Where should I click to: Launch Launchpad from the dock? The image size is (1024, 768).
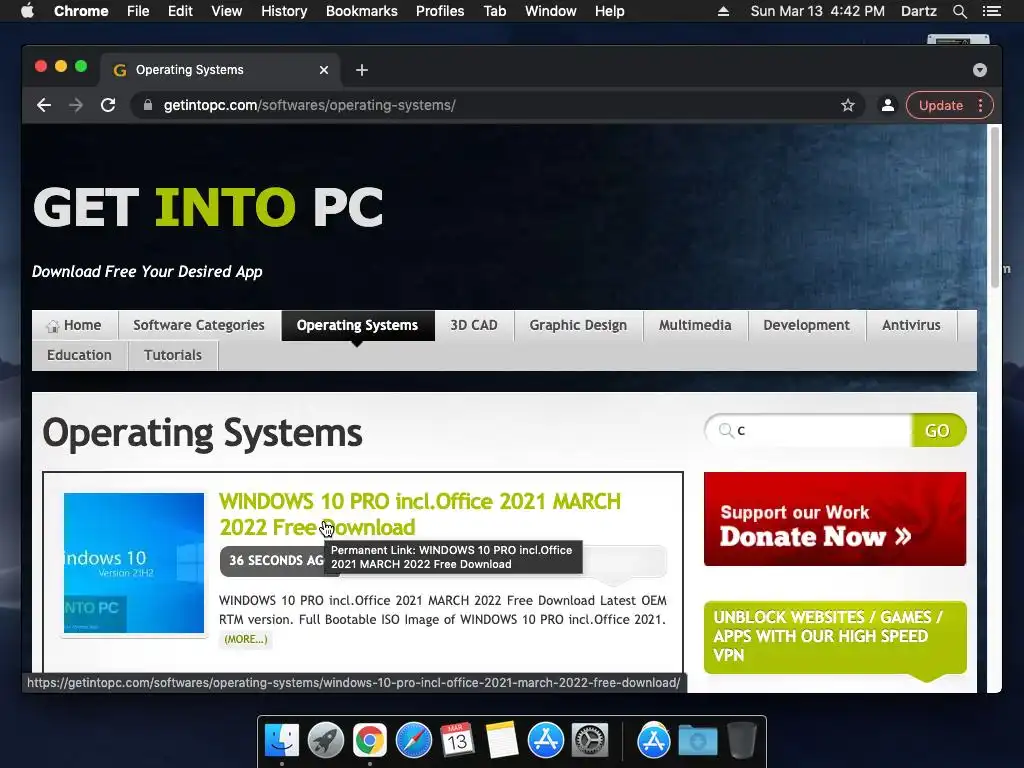click(325, 741)
